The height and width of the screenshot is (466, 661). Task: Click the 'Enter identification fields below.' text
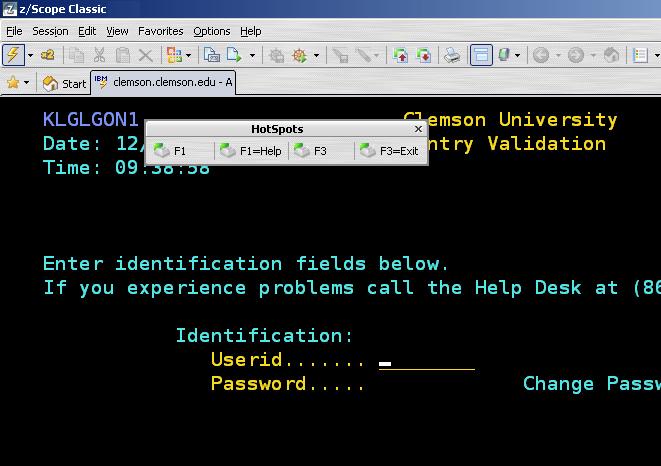(246, 264)
